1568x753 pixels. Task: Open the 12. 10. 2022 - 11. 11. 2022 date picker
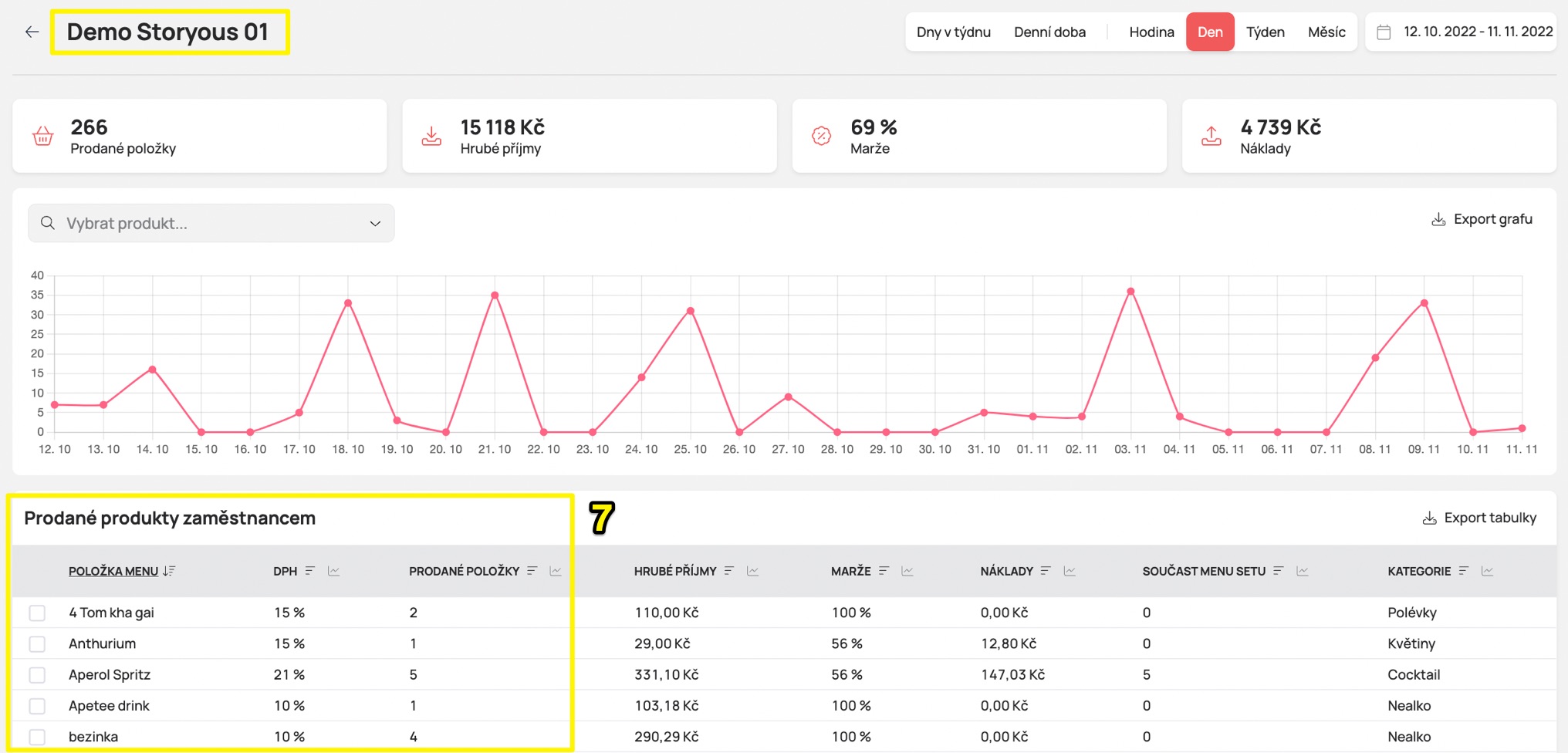(1462, 32)
